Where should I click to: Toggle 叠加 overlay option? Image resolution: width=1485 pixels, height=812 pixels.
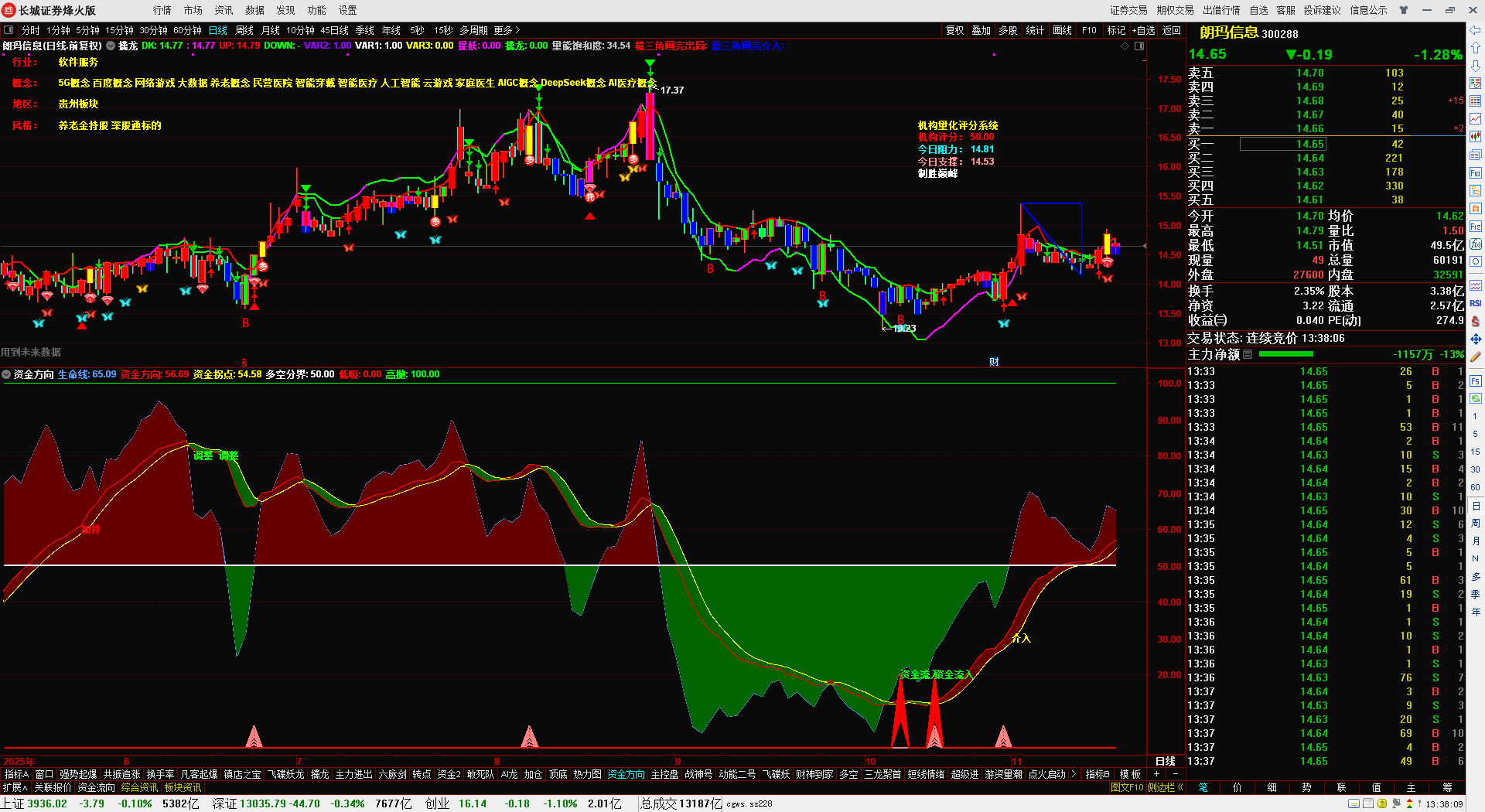(981, 30)
